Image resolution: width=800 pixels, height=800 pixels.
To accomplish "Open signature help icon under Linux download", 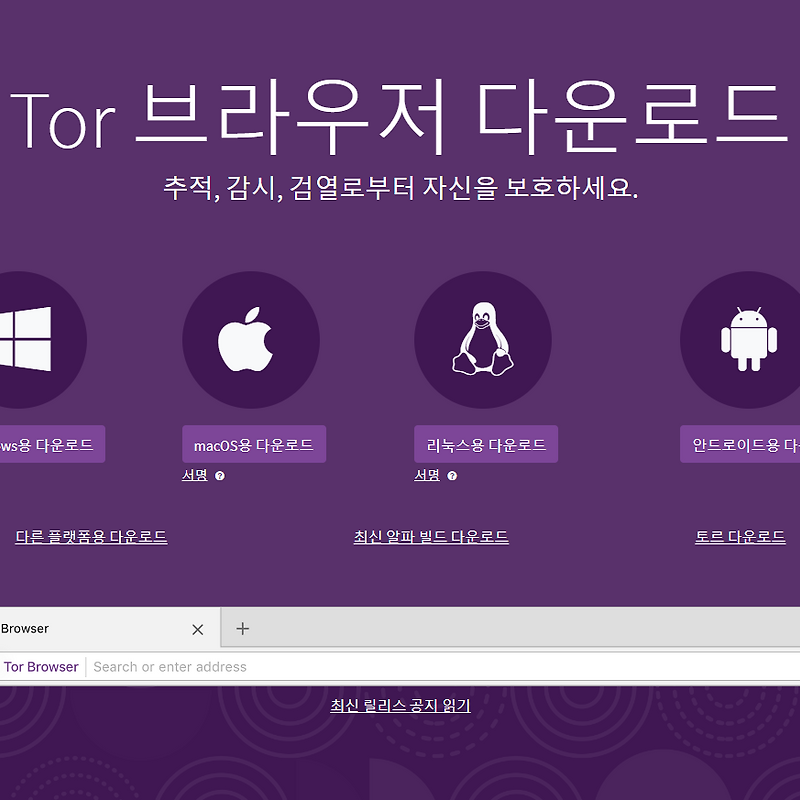I will click(x=452, y=476).
